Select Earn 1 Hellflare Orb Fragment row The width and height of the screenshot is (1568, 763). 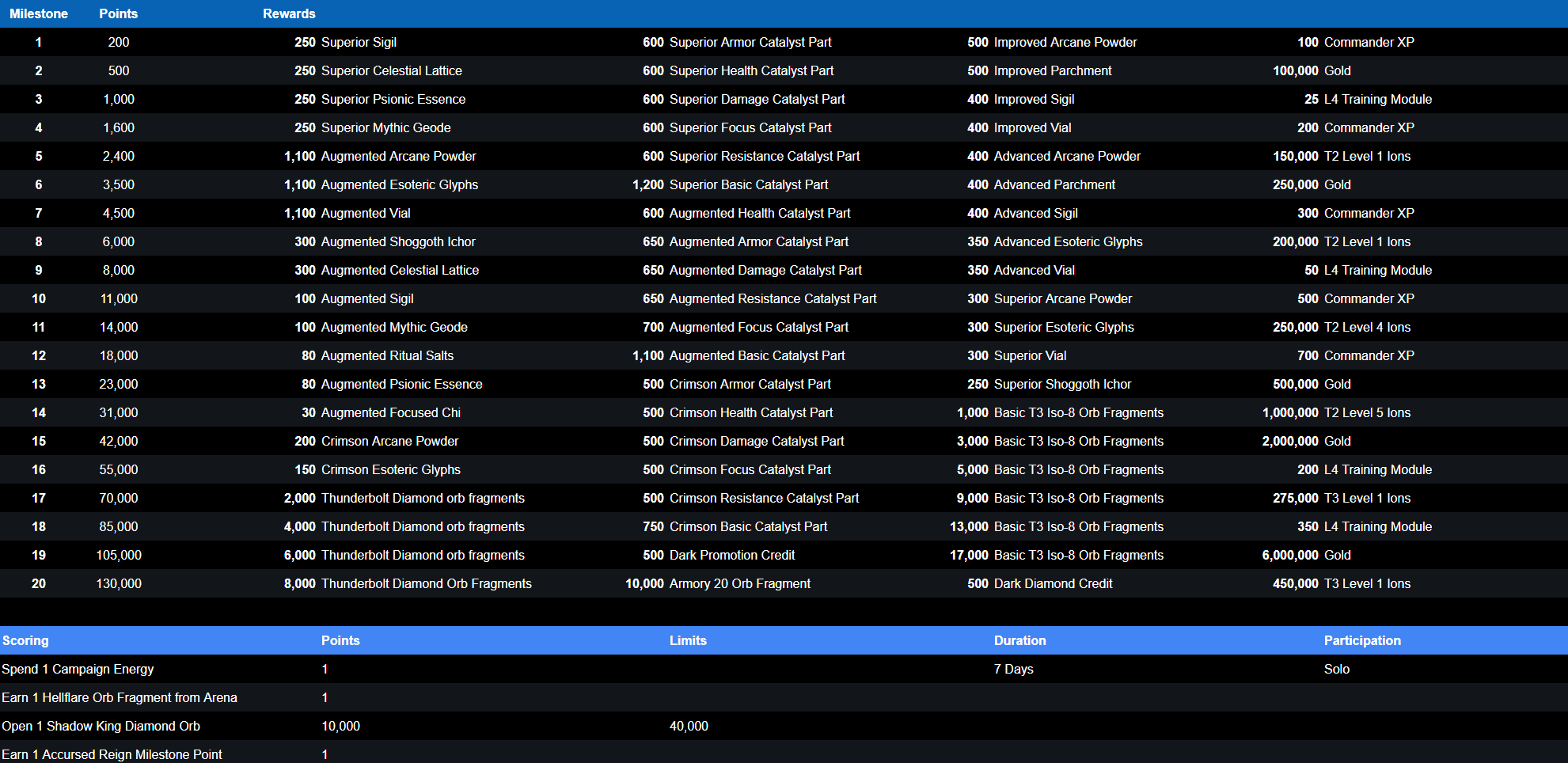point(120,697)
